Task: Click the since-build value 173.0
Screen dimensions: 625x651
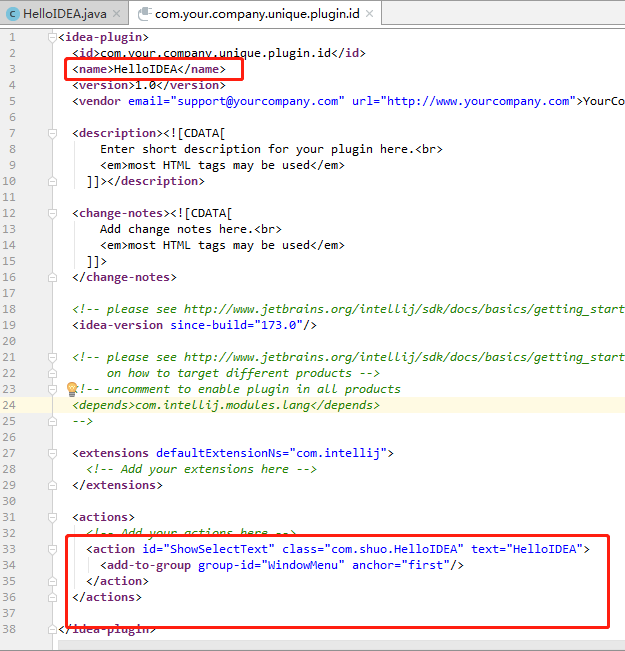Action: 278,325
